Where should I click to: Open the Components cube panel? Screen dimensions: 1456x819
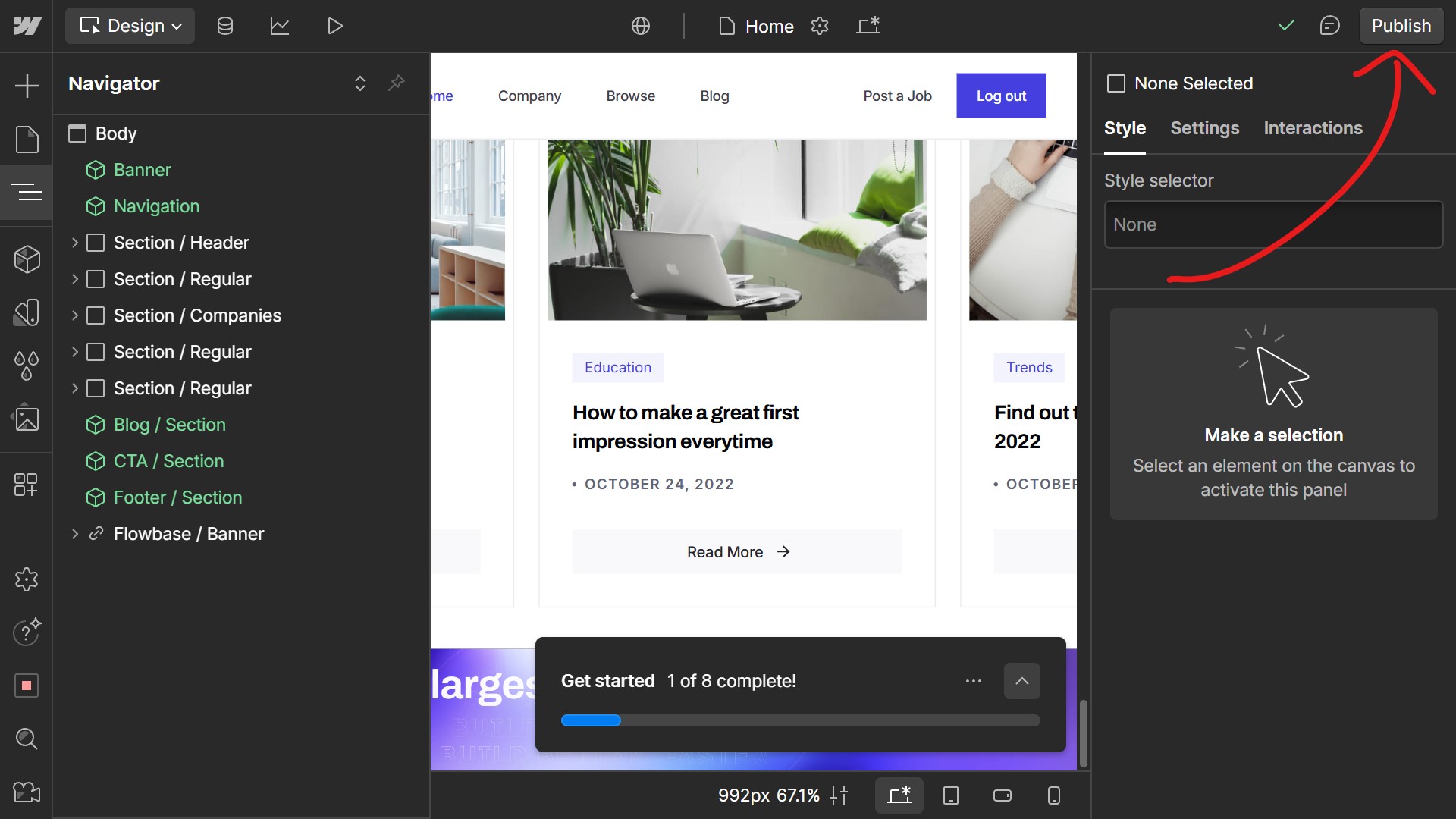[27, 259]
